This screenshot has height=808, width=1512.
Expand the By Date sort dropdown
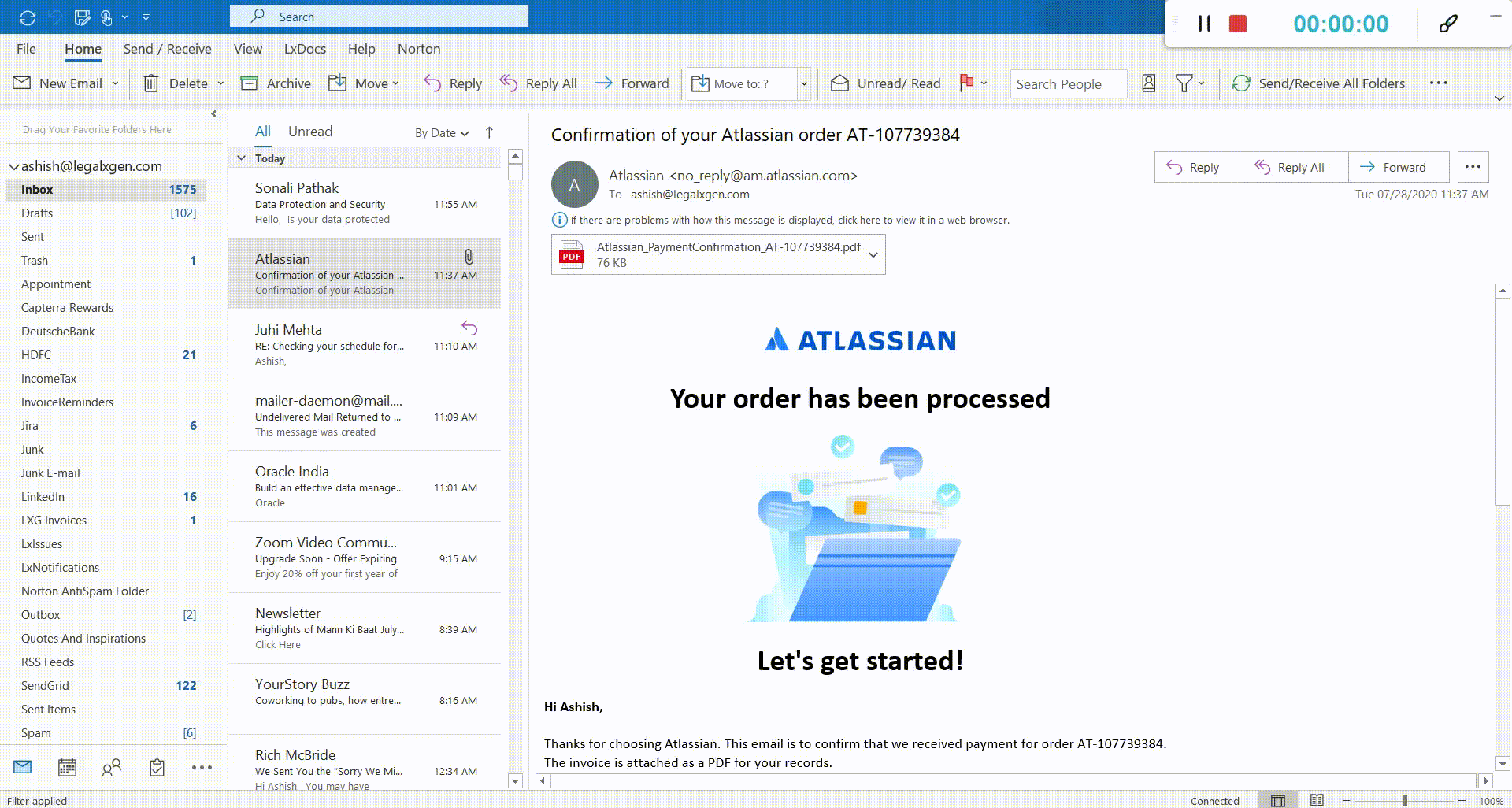click(442, 133)
